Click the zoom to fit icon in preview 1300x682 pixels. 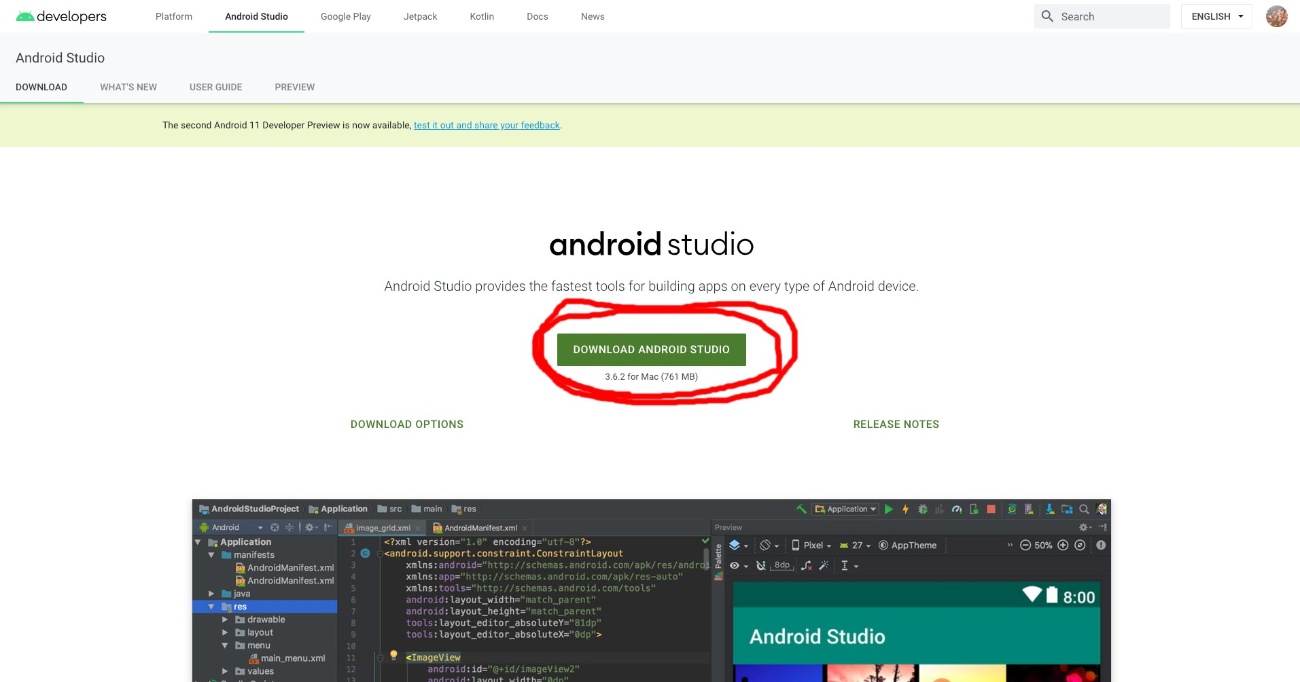click(x=1080, y=545)
